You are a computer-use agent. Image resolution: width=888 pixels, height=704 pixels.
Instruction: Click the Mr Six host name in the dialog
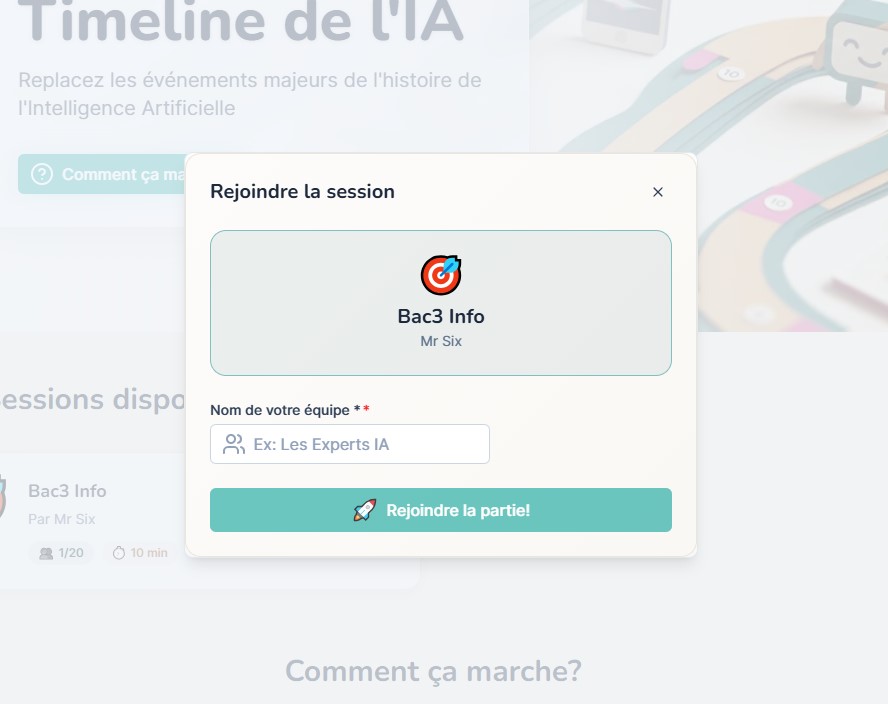(441, 341)
